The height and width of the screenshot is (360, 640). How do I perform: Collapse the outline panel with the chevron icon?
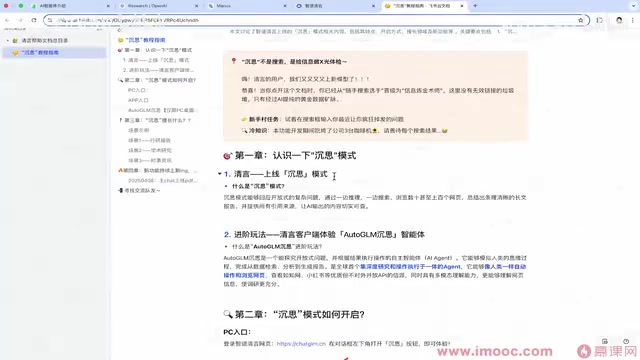click(x=119, y=30)
